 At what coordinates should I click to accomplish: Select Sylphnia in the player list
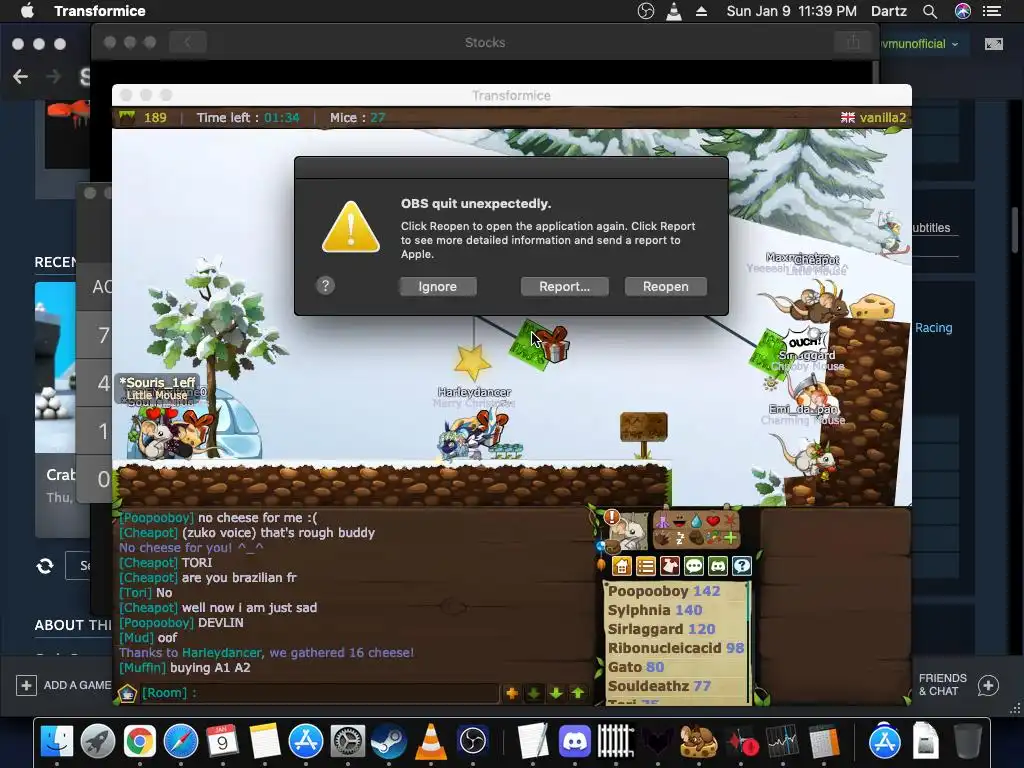coord(655,610)
